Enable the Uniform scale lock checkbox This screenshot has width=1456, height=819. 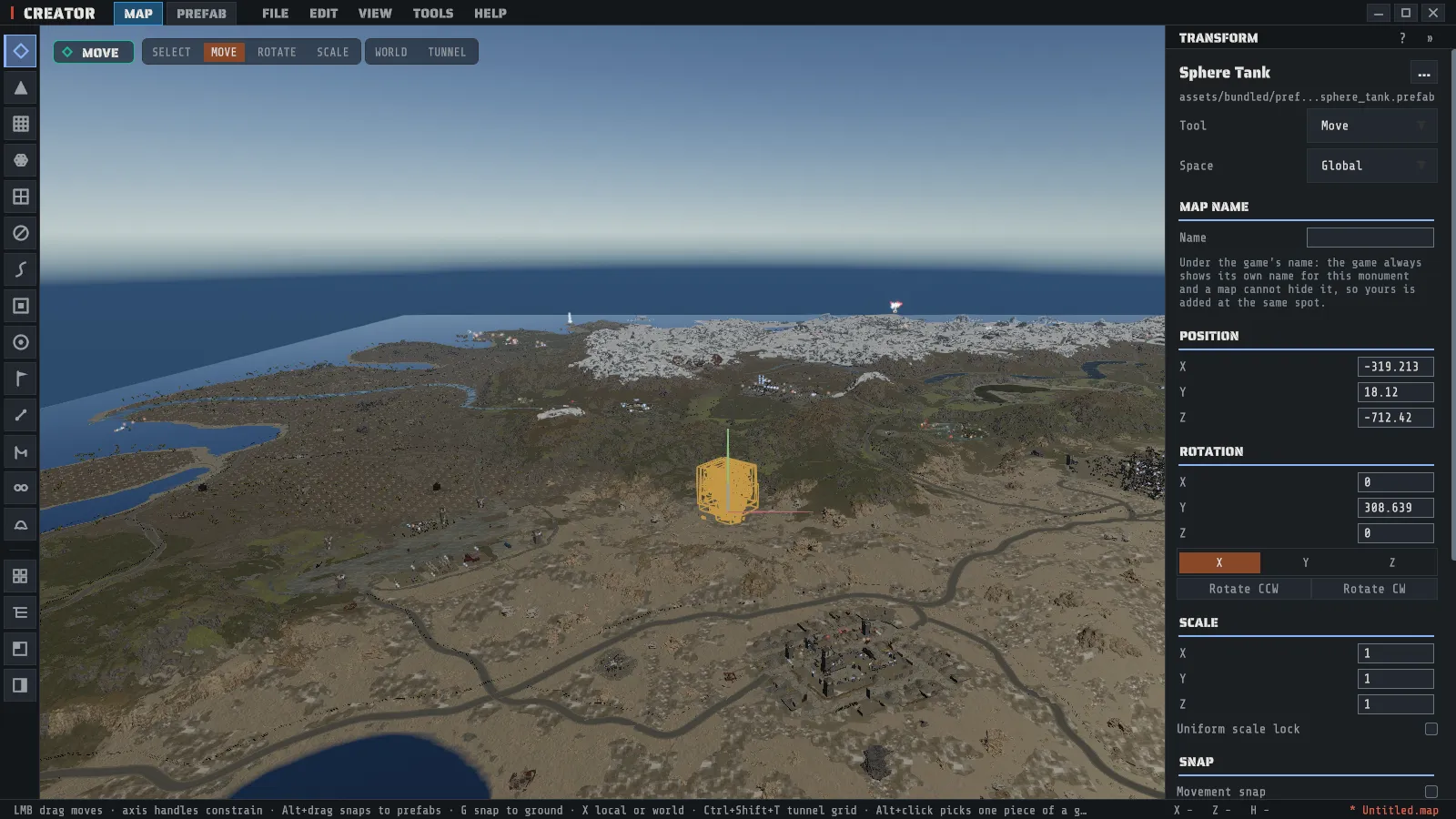pos(1431,729)
